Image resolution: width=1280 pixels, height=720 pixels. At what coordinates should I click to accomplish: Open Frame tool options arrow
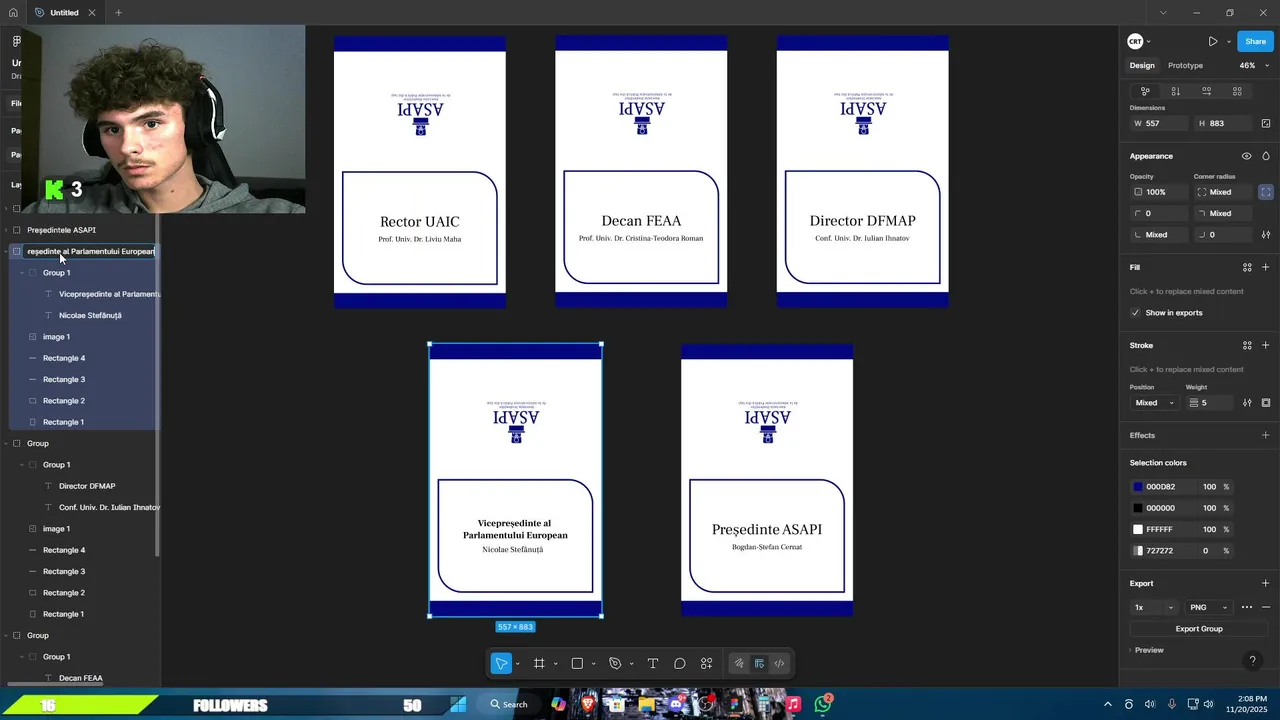coord(555,664)
